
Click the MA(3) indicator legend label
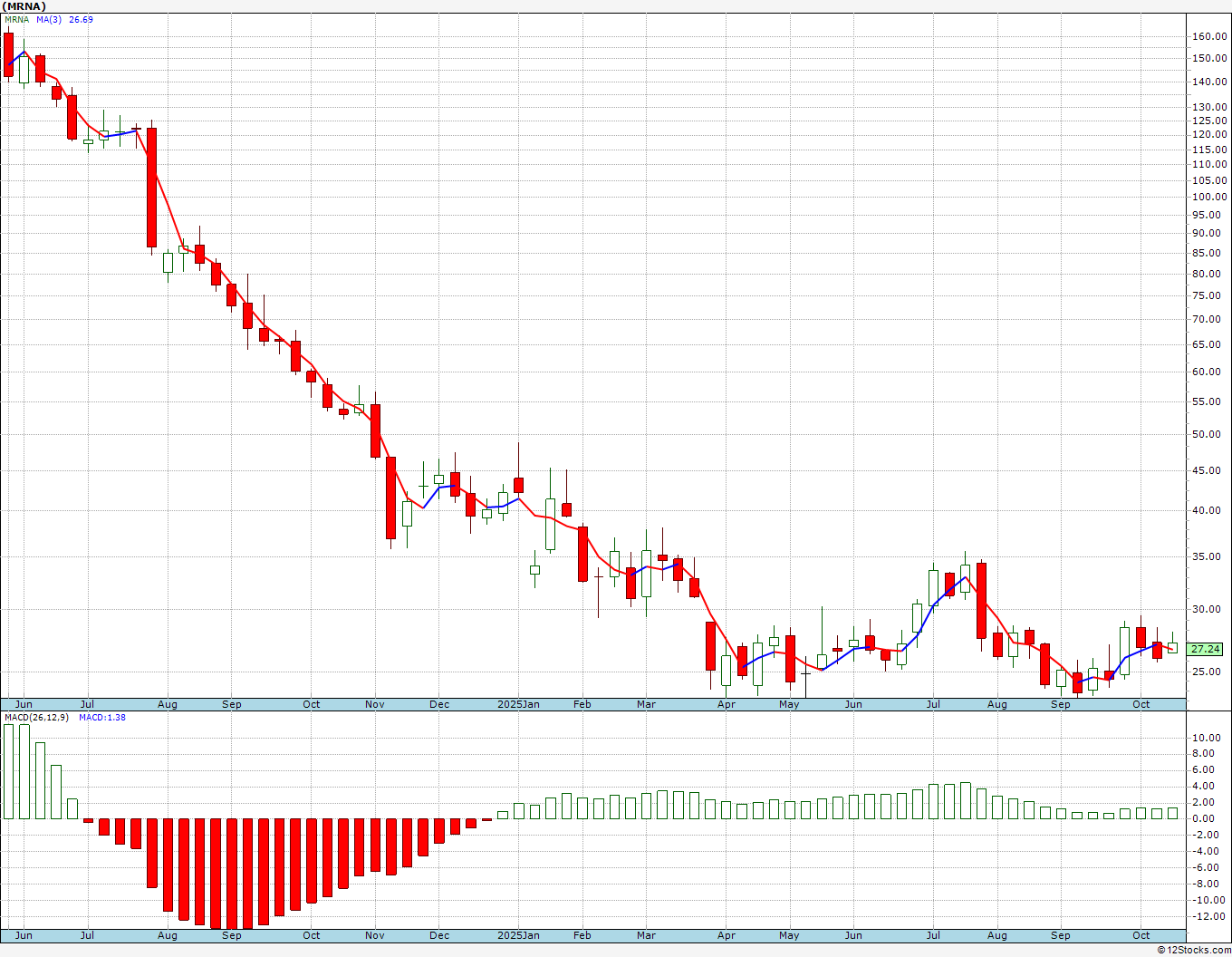(49, 19)
